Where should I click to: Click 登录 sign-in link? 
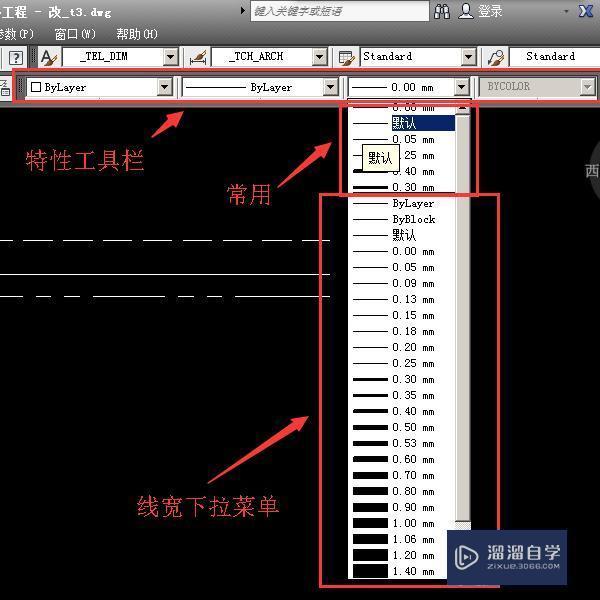[x=490, y=11]
